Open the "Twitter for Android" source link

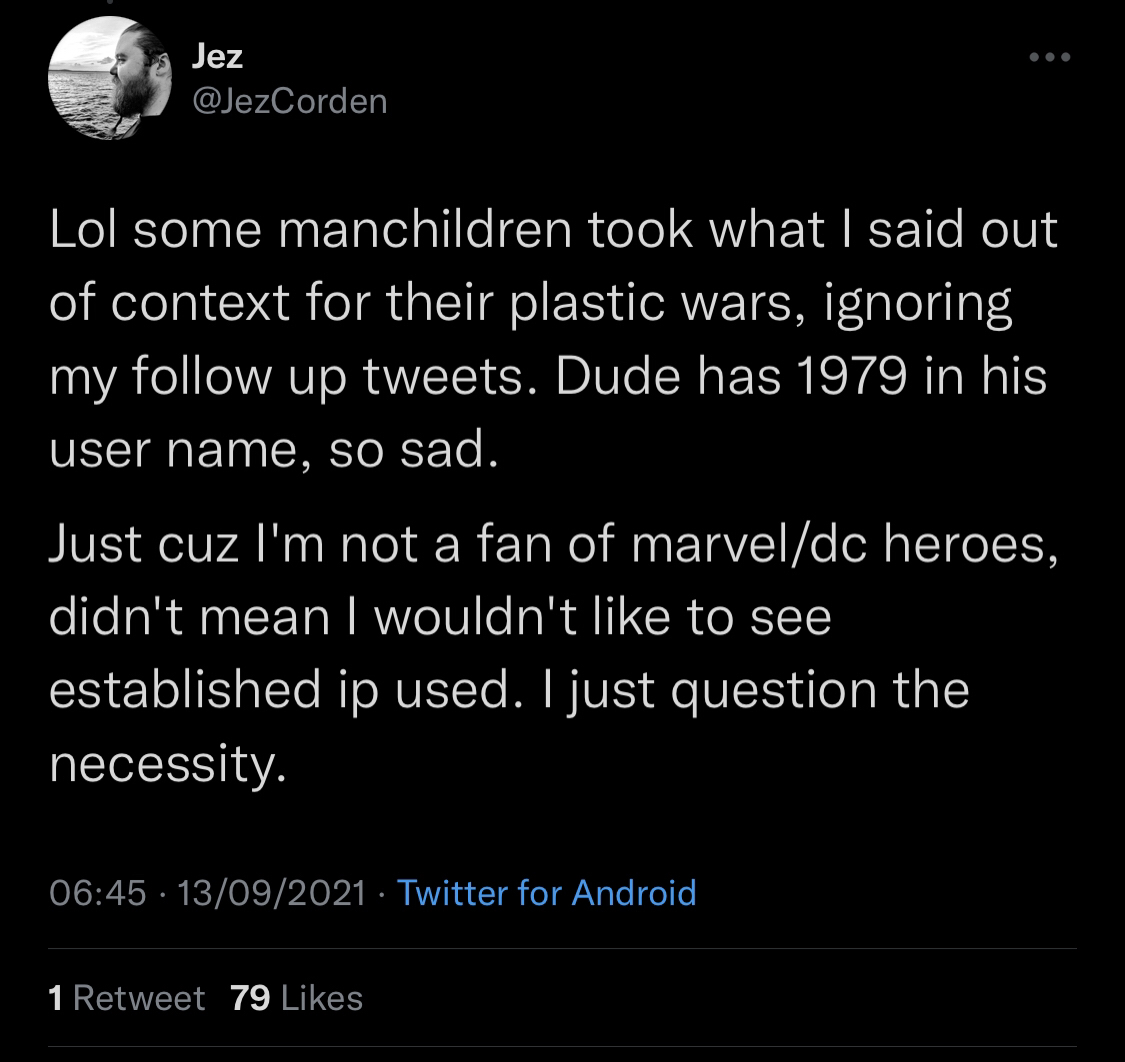click(x=546, y=891)
